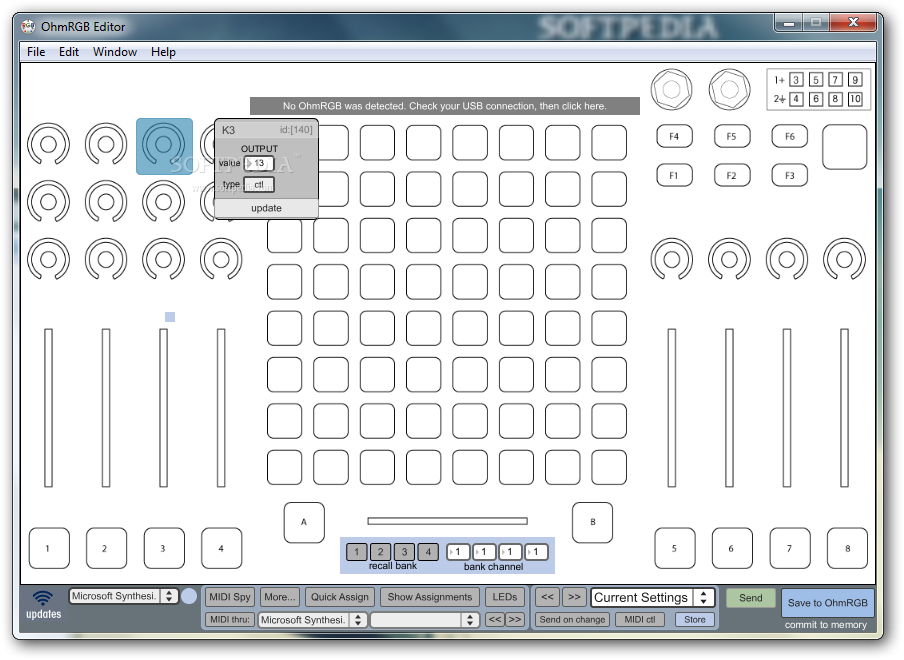Screen dimensions: 904x660
Task: Toggle numbered box 10 in top-right panel
Action: [x=855, y=99]
